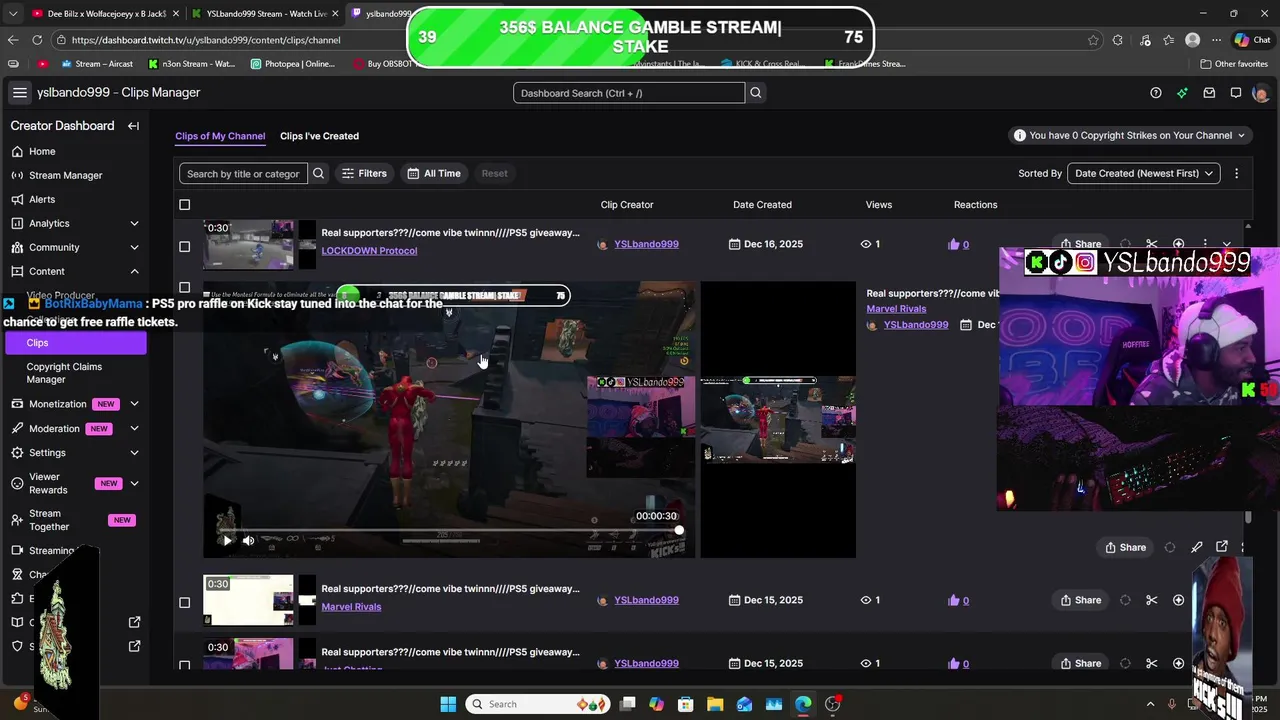Expand the Viewer Rewards sidebar section
Viewport: 1280px width, 720px height.
point(134,483)
